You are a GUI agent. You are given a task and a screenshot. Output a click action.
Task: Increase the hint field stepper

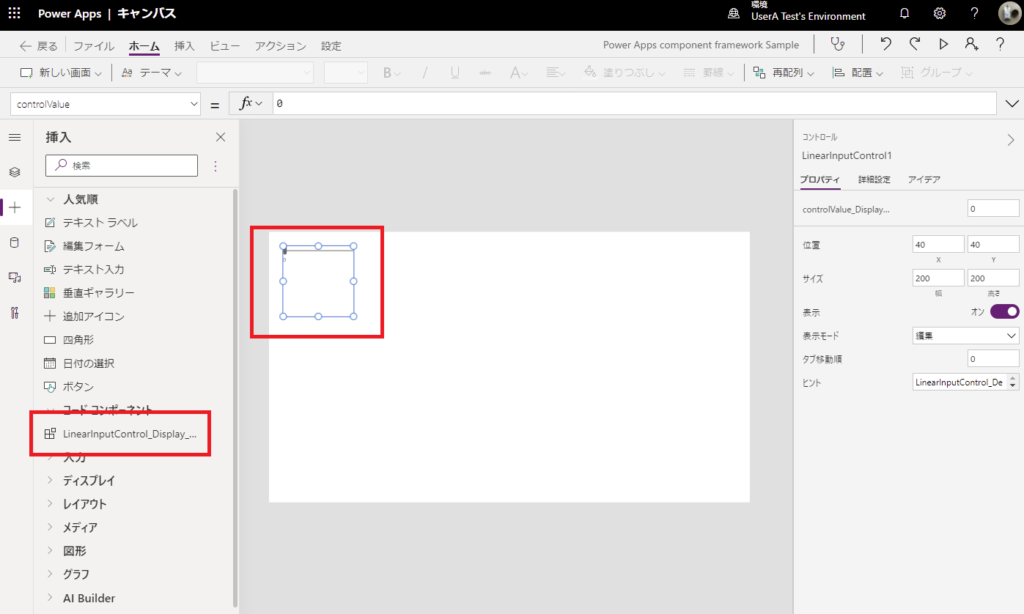pos(1013,378)
